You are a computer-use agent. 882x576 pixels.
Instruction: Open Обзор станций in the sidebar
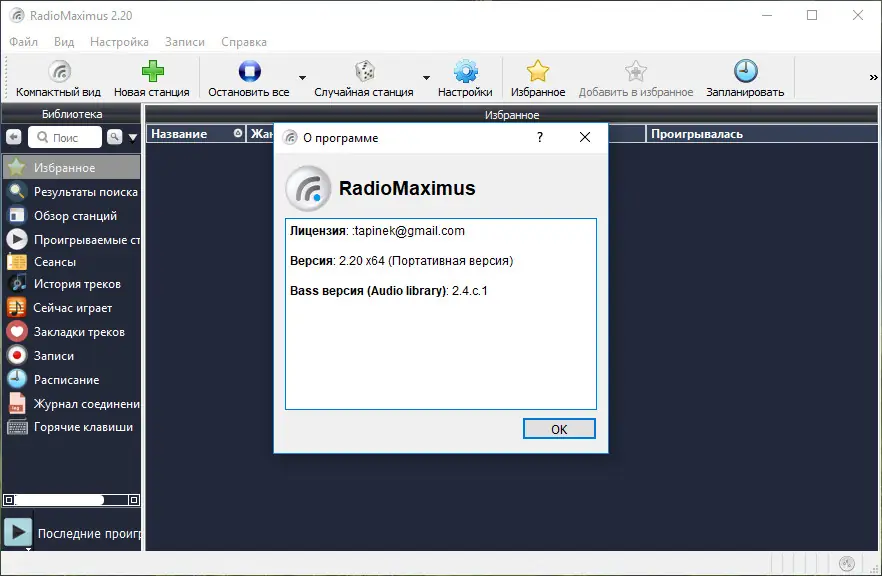point(62,215)
